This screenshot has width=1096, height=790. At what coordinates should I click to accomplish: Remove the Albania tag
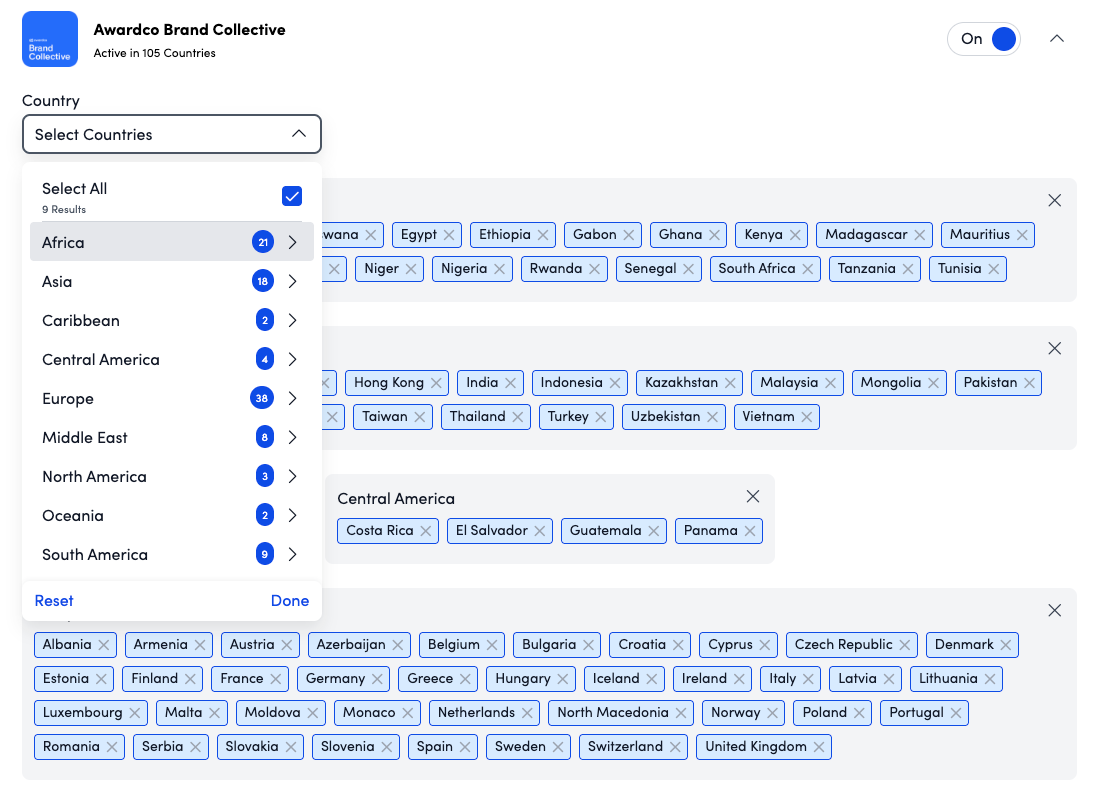(104, 645)
